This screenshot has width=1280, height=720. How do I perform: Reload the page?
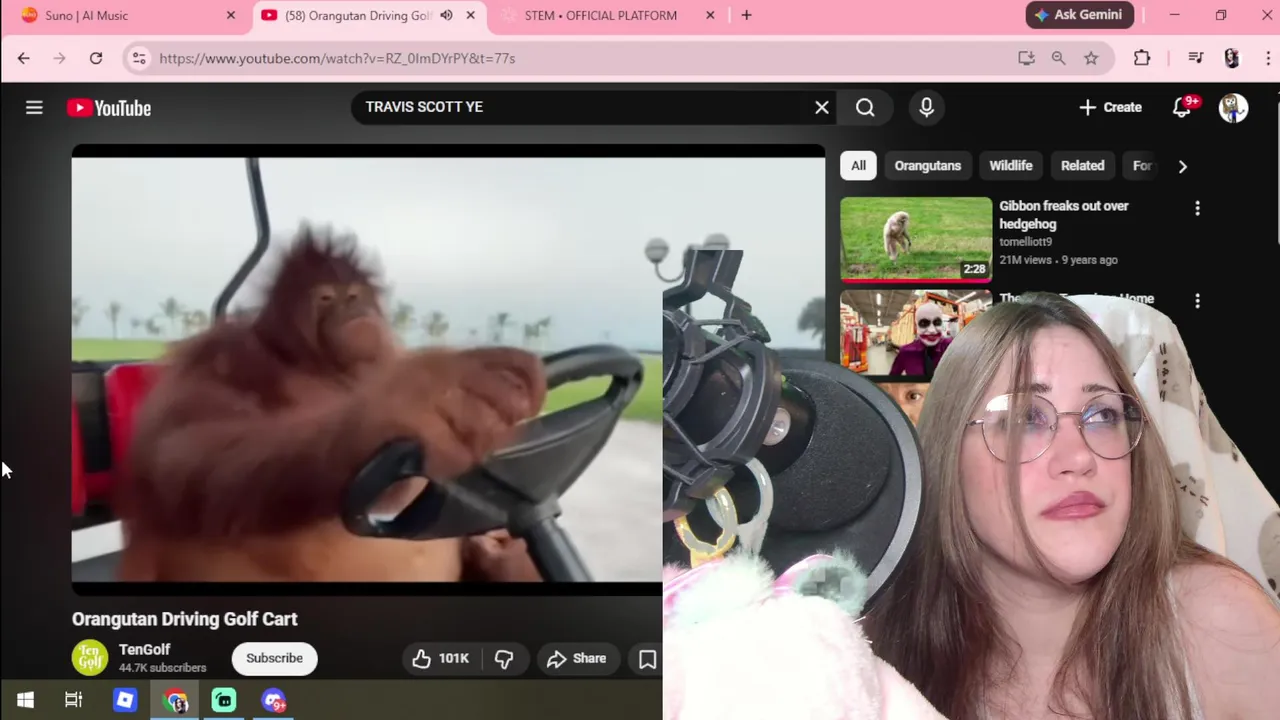pyautogui.click(x=96, y=58)
